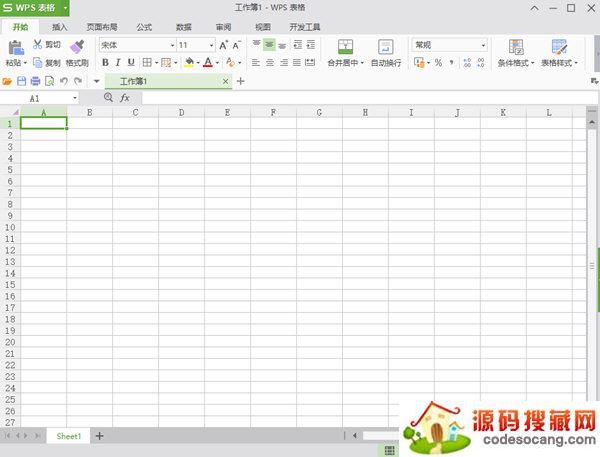Open the font size 11 dropdown
This screenshot has height=457, width=600.
211,45
